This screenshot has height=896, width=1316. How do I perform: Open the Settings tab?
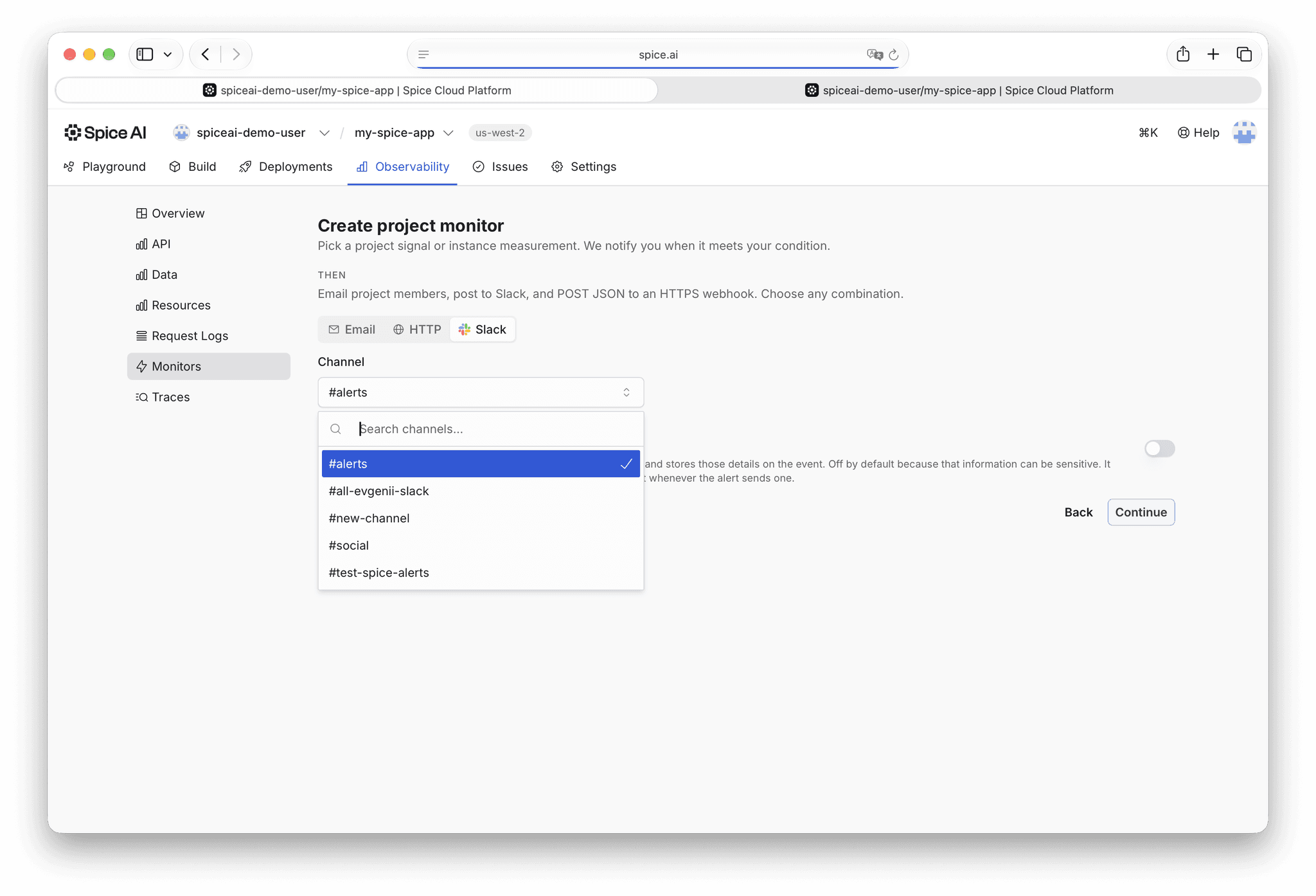point(583,166)
